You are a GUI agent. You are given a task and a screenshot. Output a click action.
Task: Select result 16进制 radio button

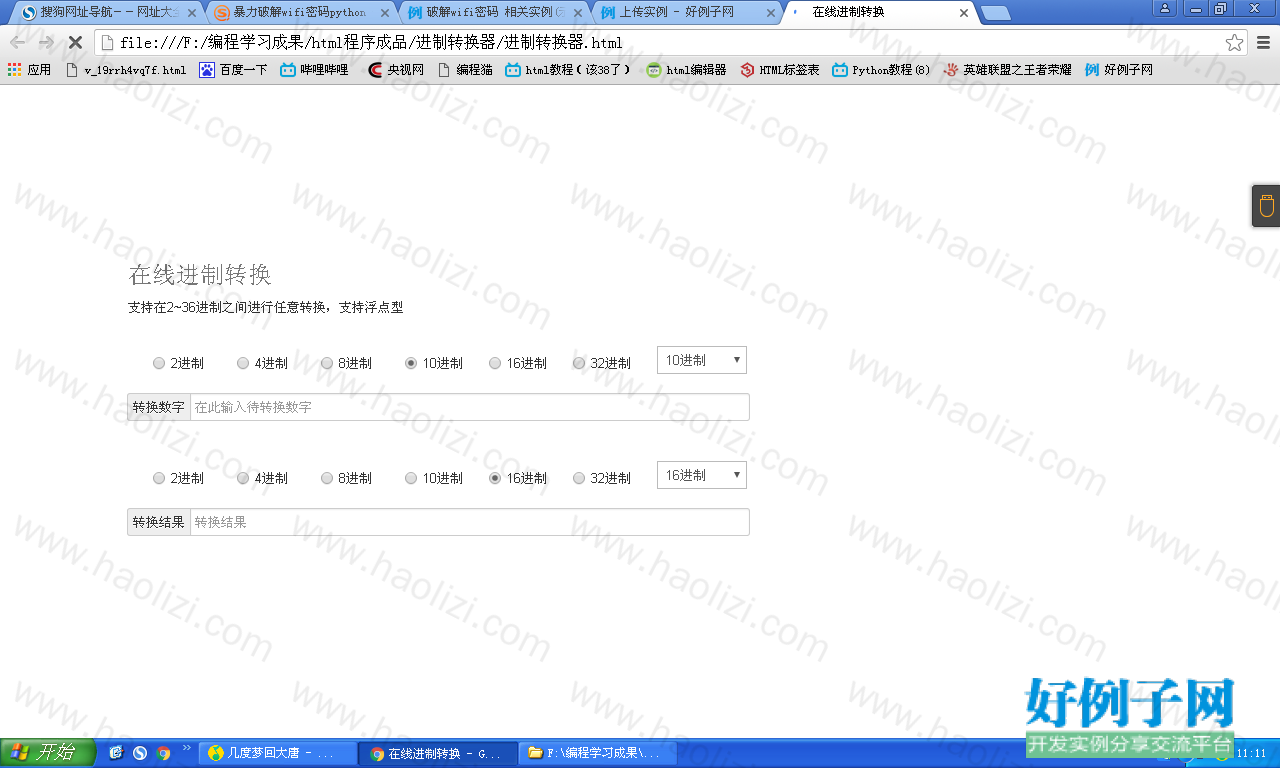coord(495,478)
